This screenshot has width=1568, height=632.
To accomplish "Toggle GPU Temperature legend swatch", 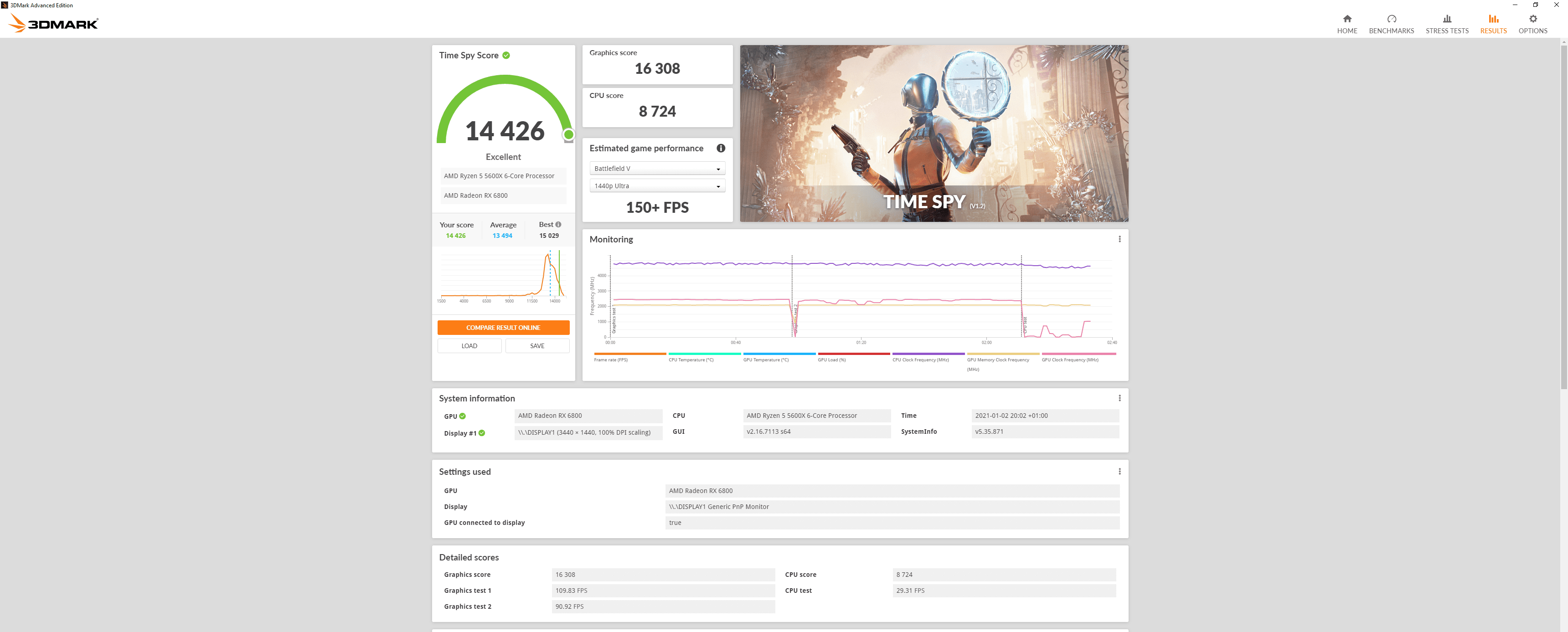I will click(779, 354).
